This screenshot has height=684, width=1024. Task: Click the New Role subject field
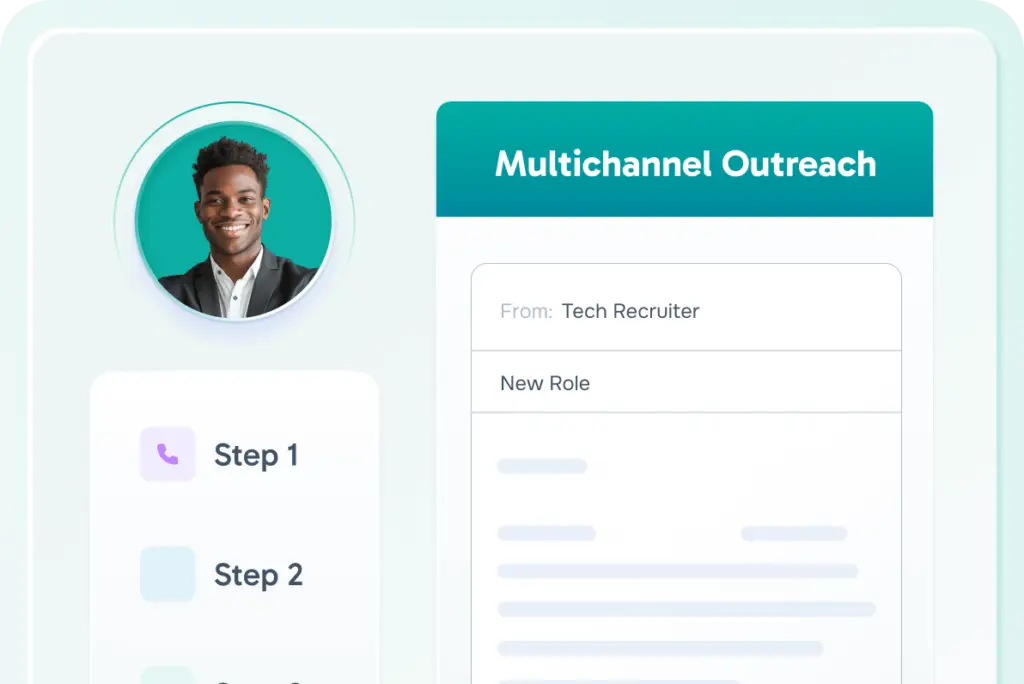686,382
